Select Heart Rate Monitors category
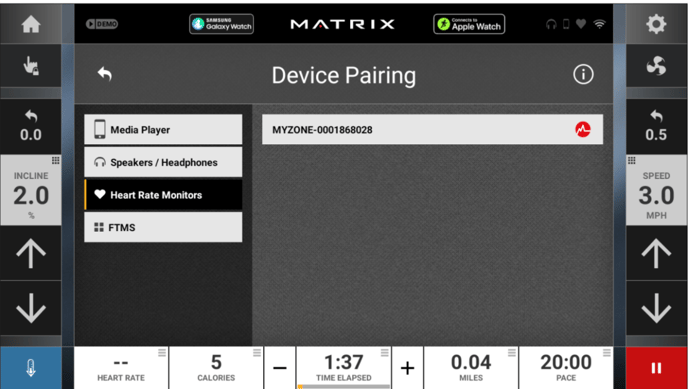The image size is (688, 389). point(163,195)
